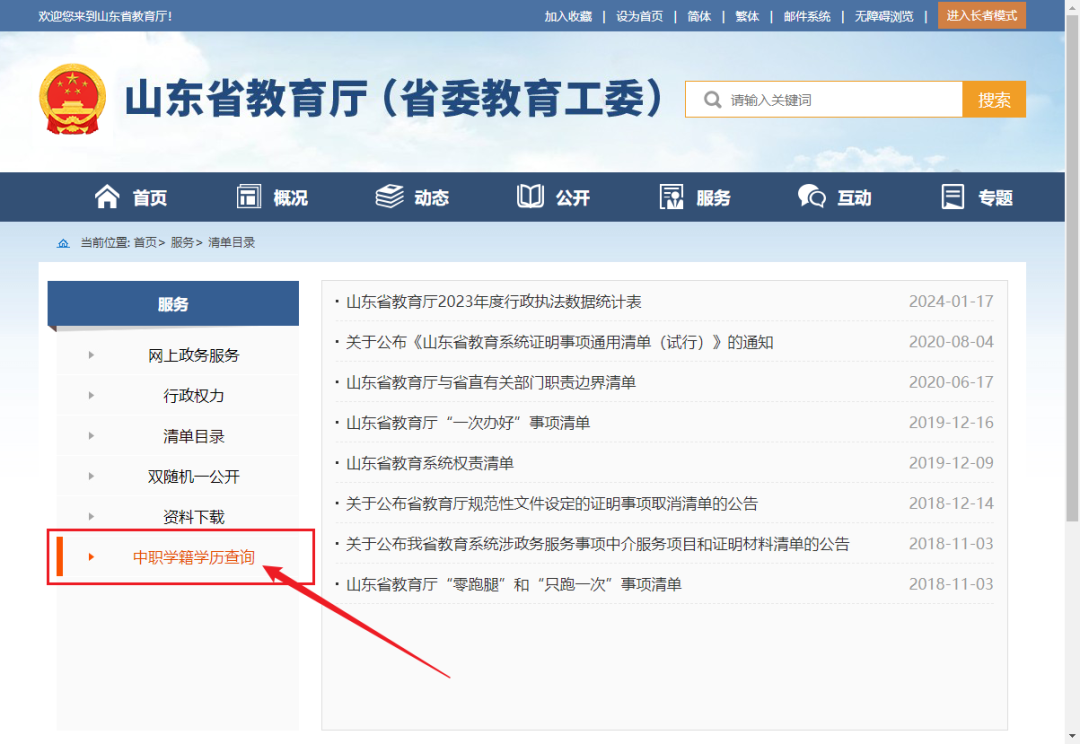Screen dimensions: 1080x744
Task: Click the national emblem logo
Action: [x=72, y=99]
